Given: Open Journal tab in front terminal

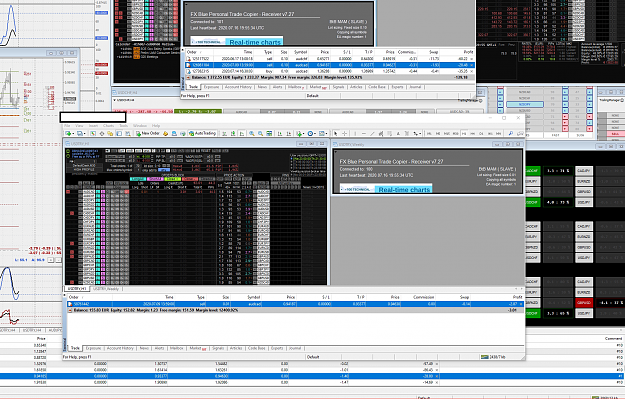Looking at the screenshot, I should (x=295, y=348).
